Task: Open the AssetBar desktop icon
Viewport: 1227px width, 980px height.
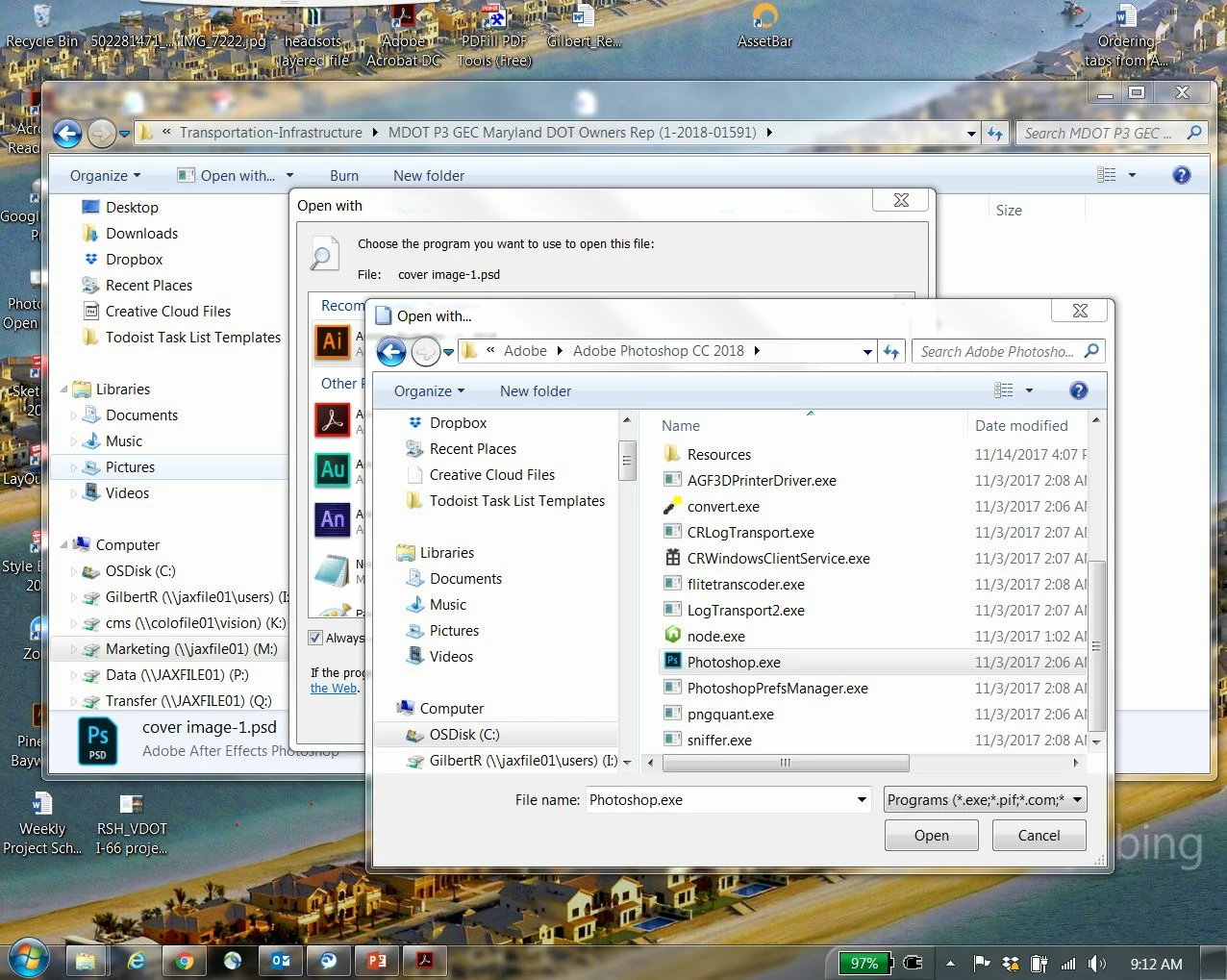Action: point(764,26)
